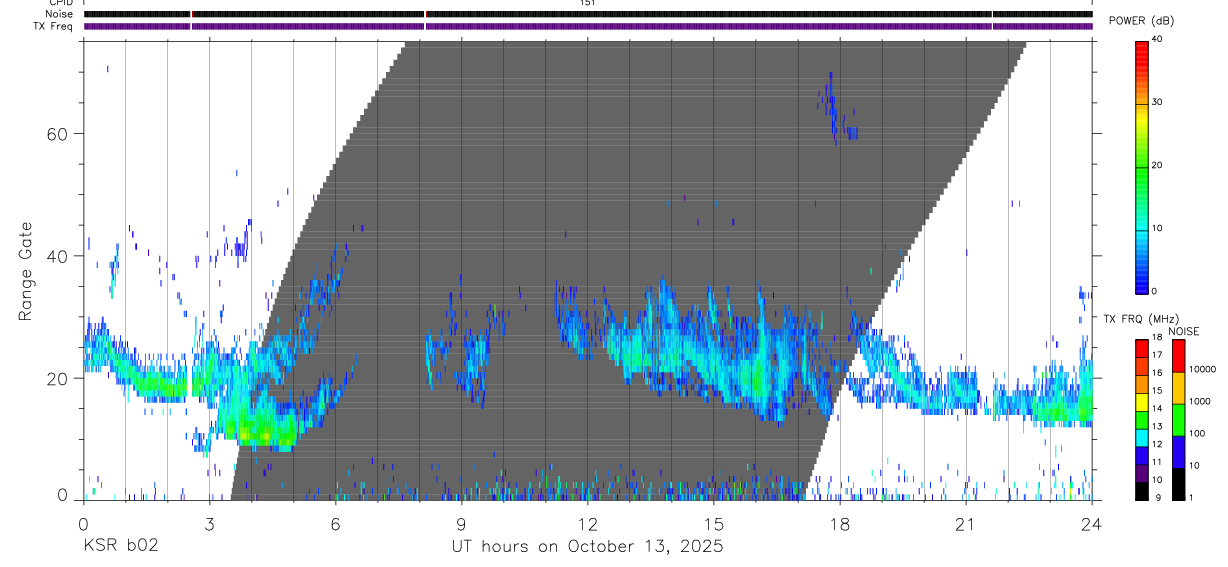Click POWER scale tick label 40
This screenshot has width=1228, height=567.
1158,38
